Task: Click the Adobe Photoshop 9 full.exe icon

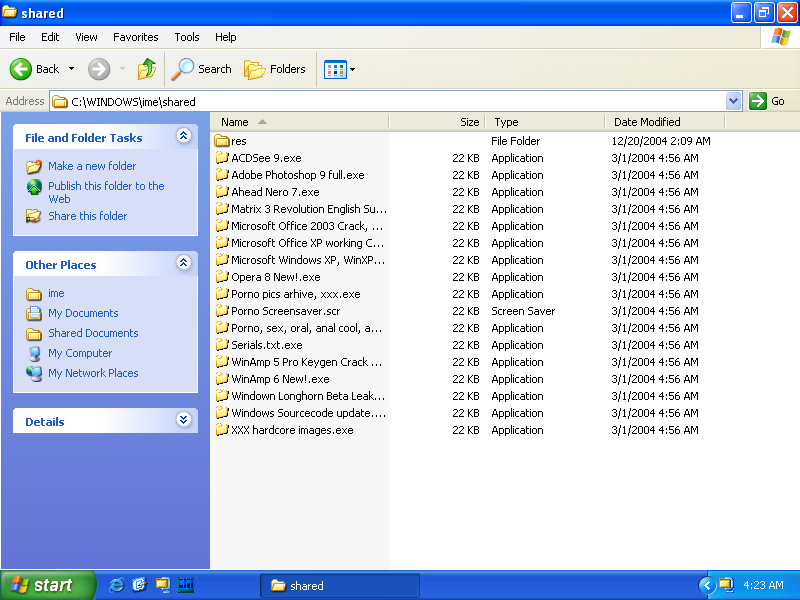Action: point(222,174)
